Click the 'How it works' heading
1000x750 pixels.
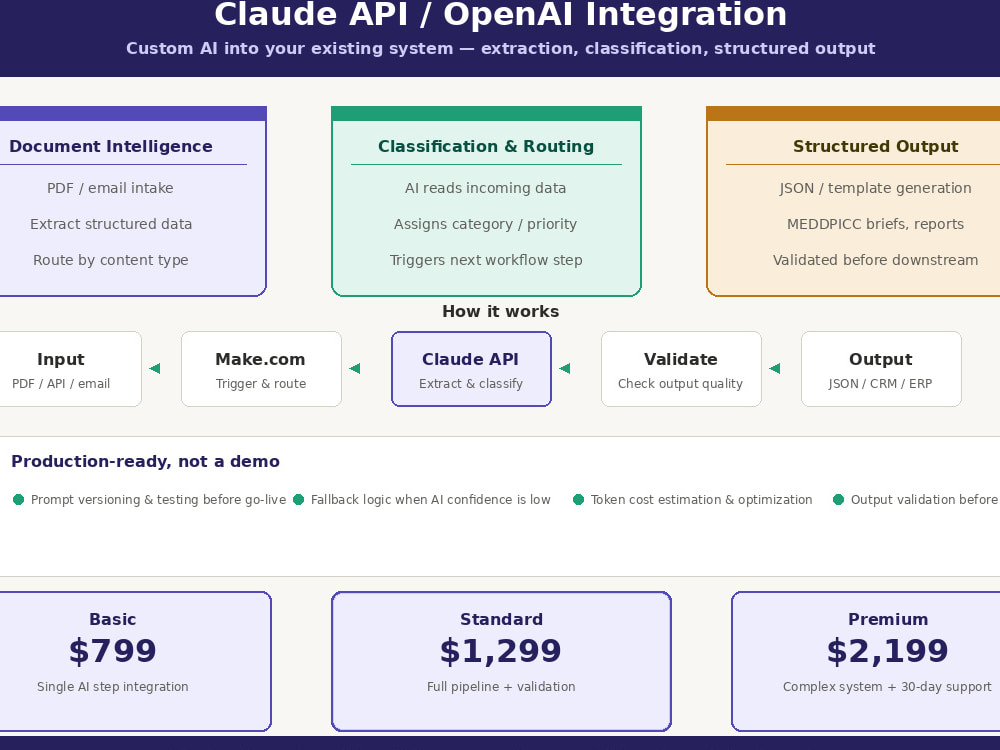coord(501,311)
